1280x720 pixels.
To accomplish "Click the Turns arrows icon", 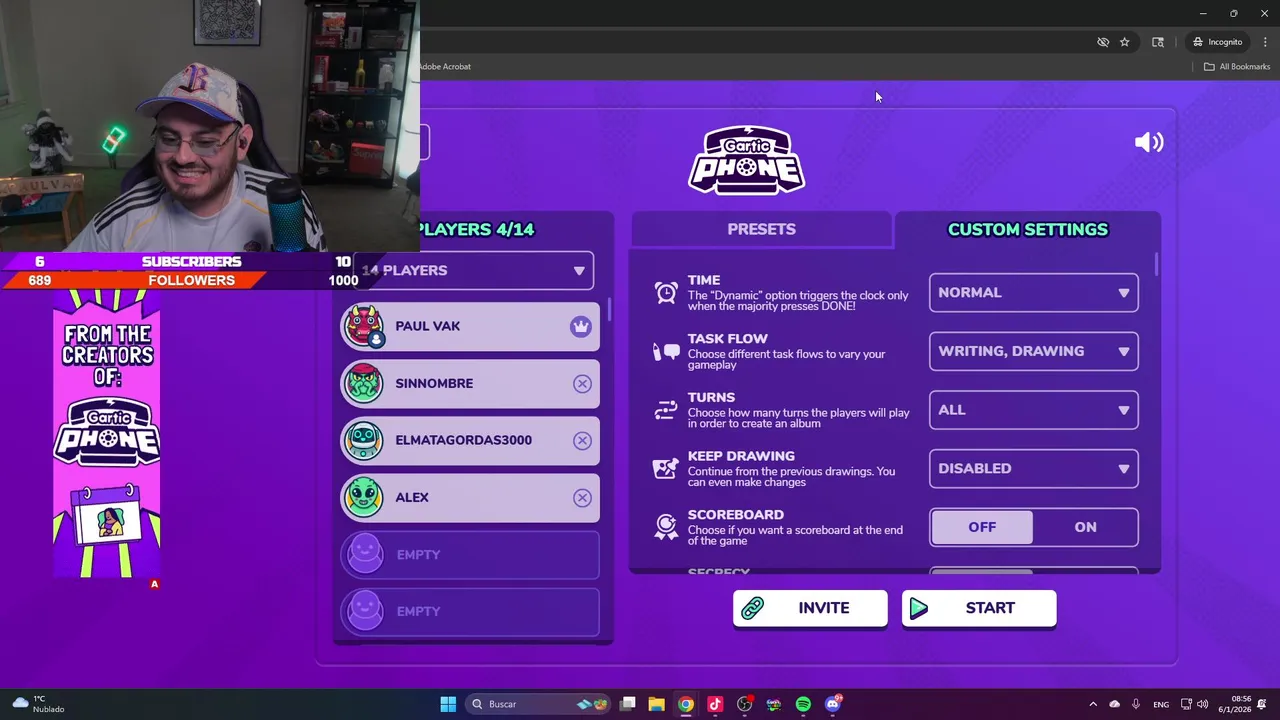I will click(x=666, y=410).
